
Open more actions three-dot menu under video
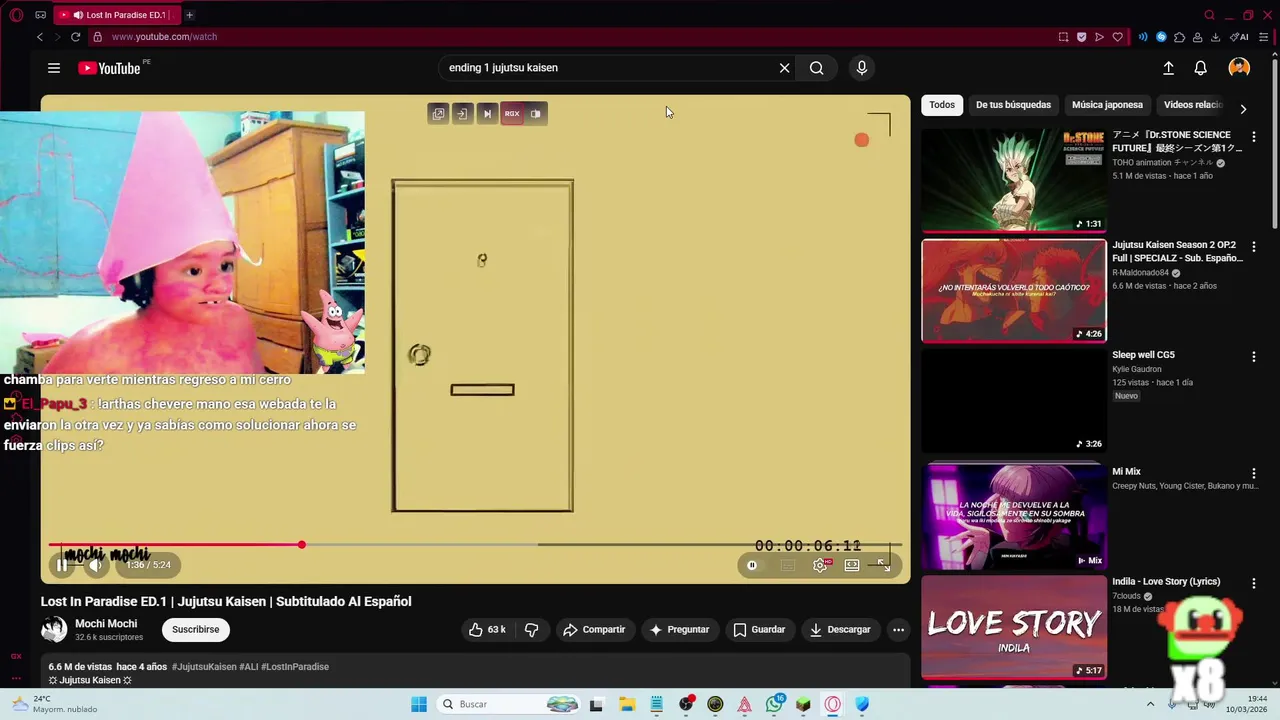click(898, 630)
